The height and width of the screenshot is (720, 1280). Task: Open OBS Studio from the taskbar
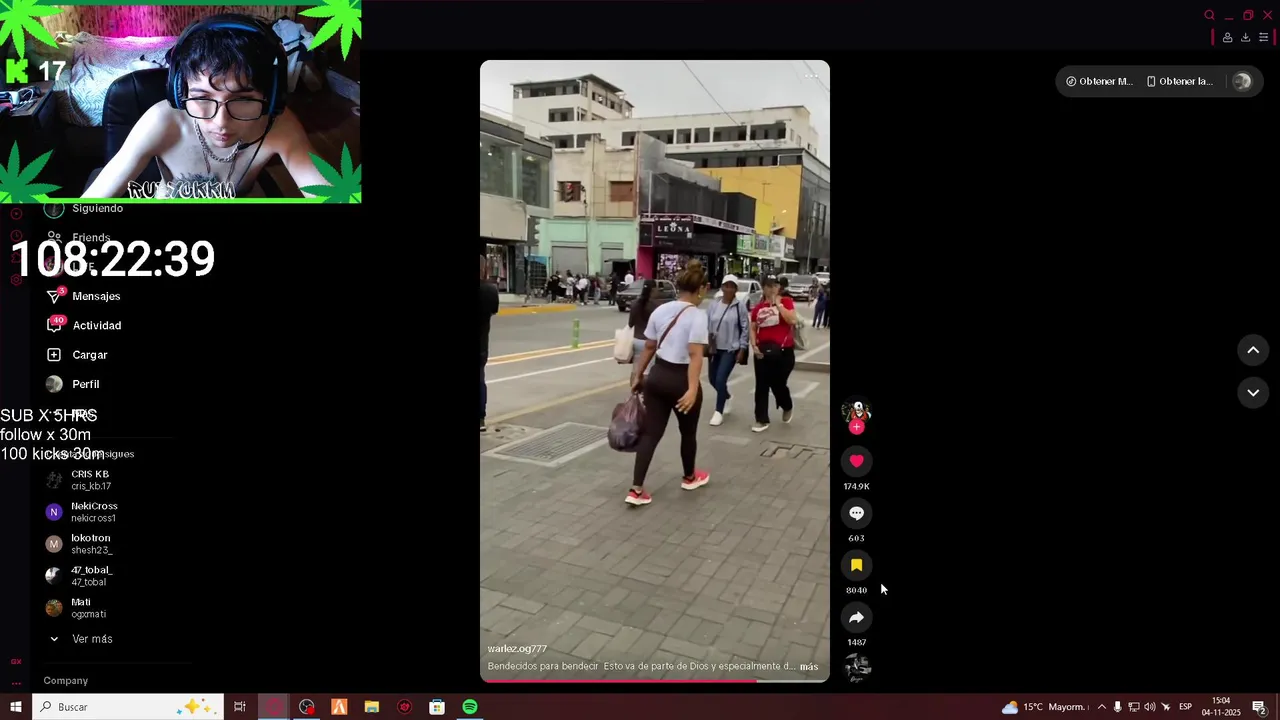point(306,707)
